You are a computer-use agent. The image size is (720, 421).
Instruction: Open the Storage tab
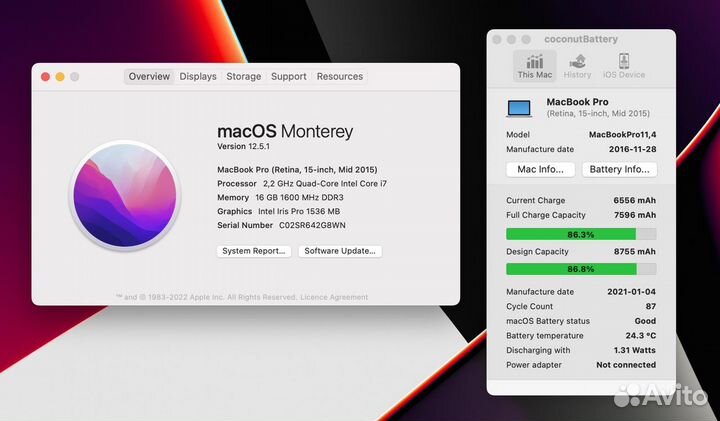[x=243, y=77]
